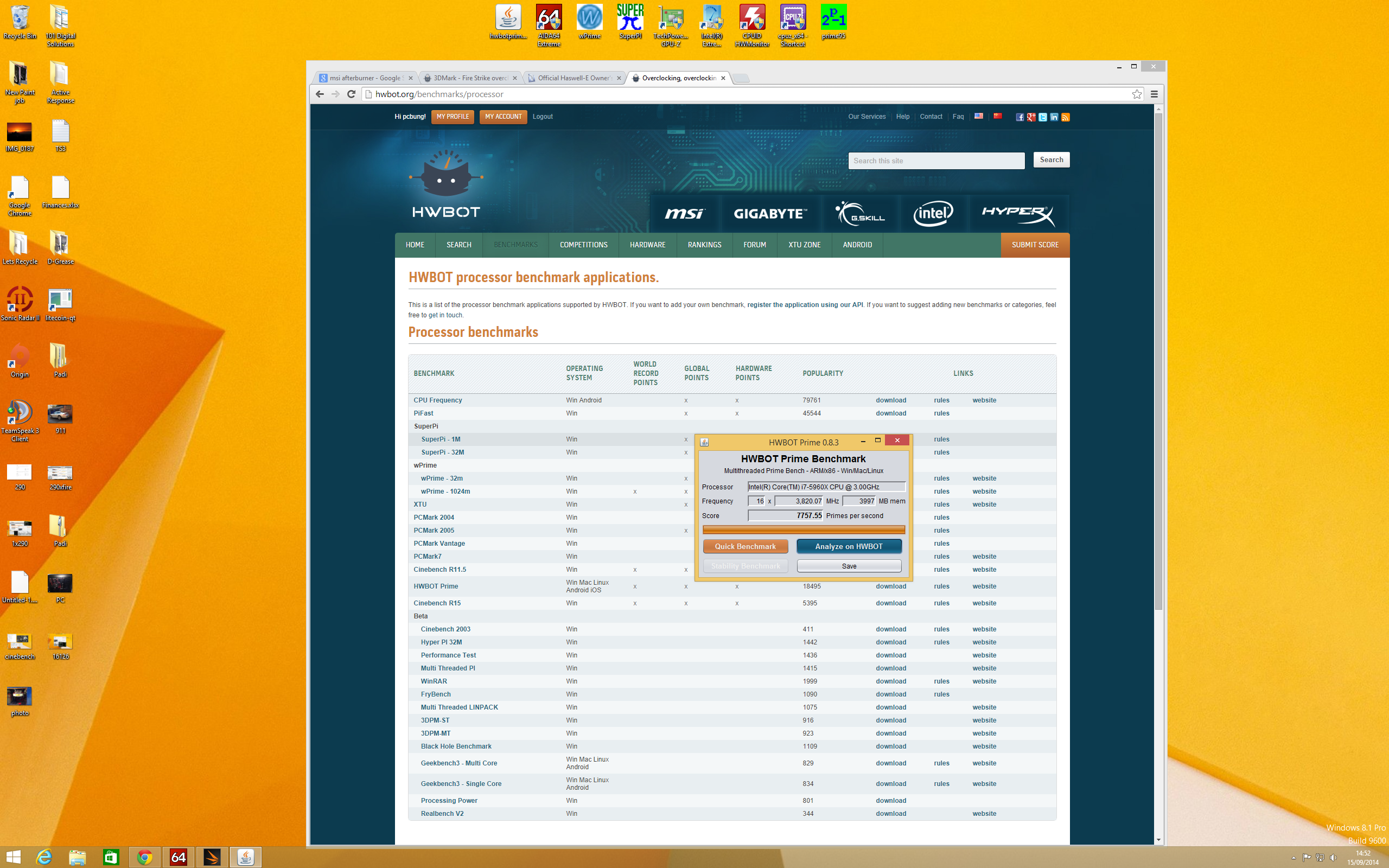Open HARDWARE navigation item

coord(647,245)
